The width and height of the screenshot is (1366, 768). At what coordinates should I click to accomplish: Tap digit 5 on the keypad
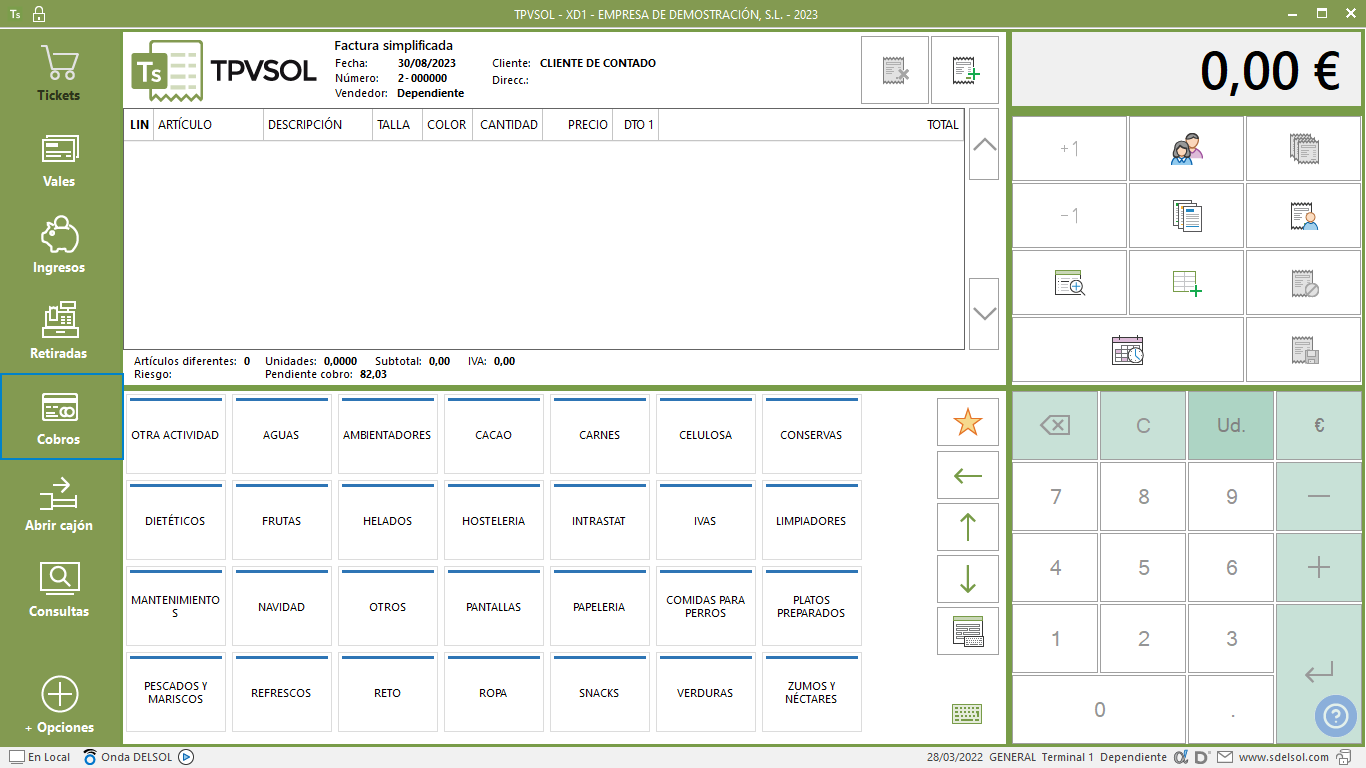[x=1143, y=567]
